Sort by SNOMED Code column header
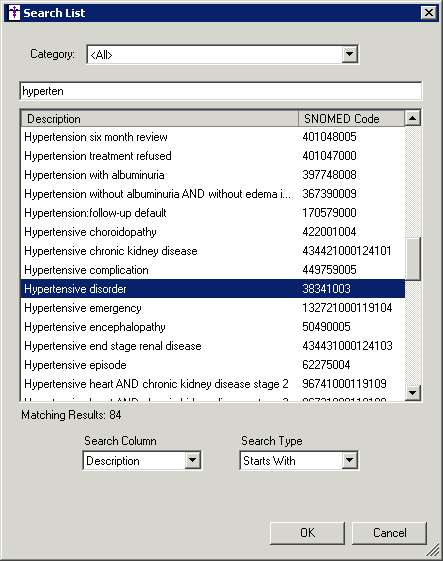 click(351, 119)
